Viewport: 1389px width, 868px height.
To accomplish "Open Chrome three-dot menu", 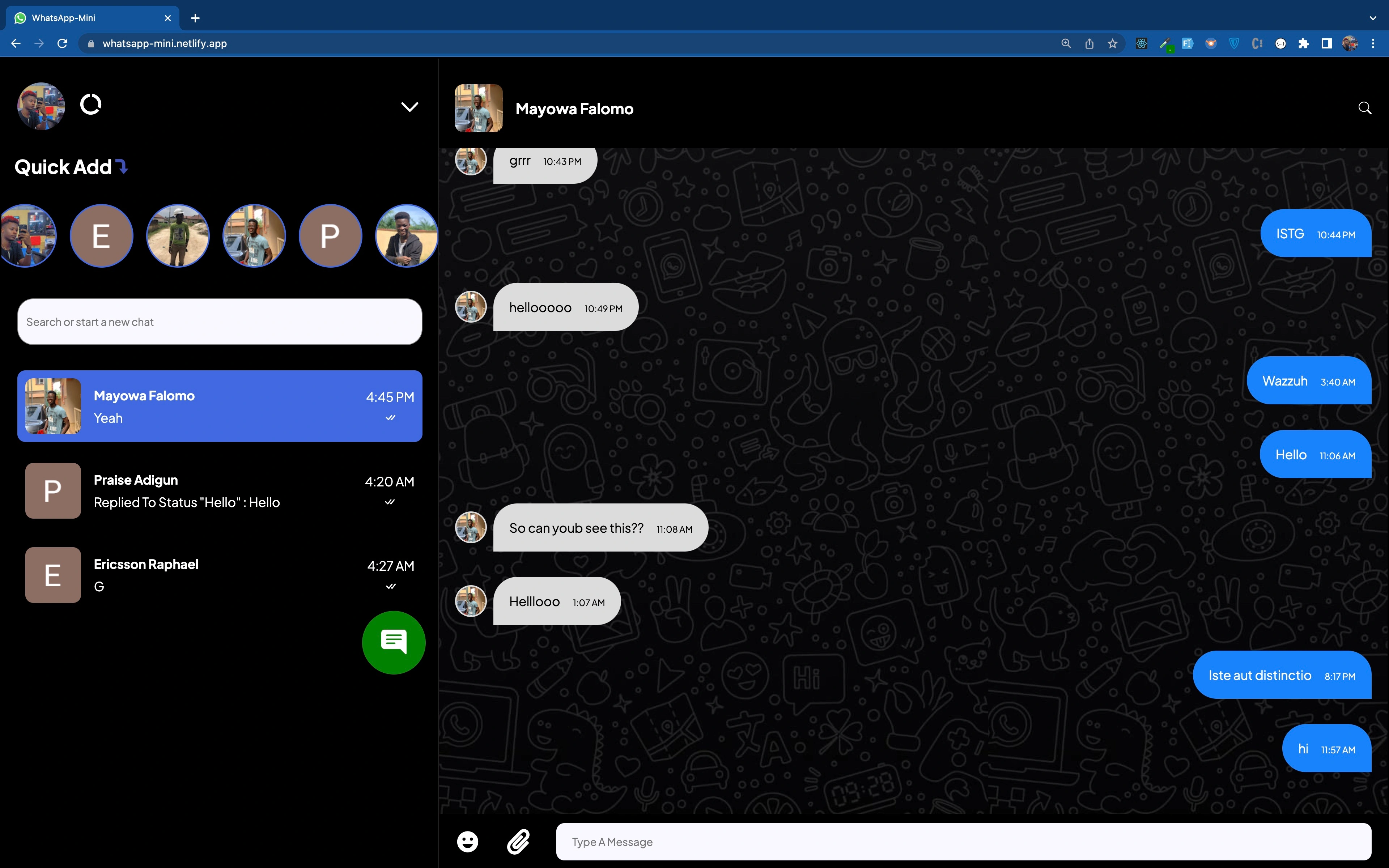I will (x=1373, y=44).
